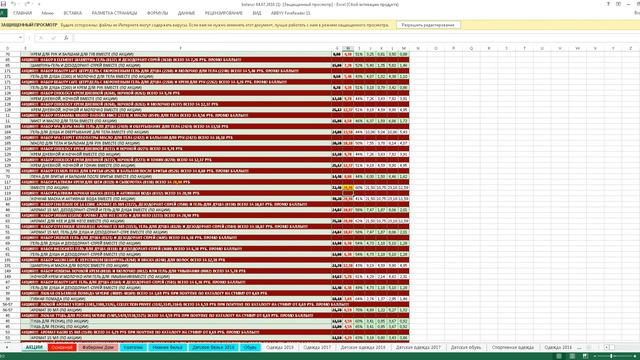Select column Z header
The image size is (640, 360).
[631, 48]
